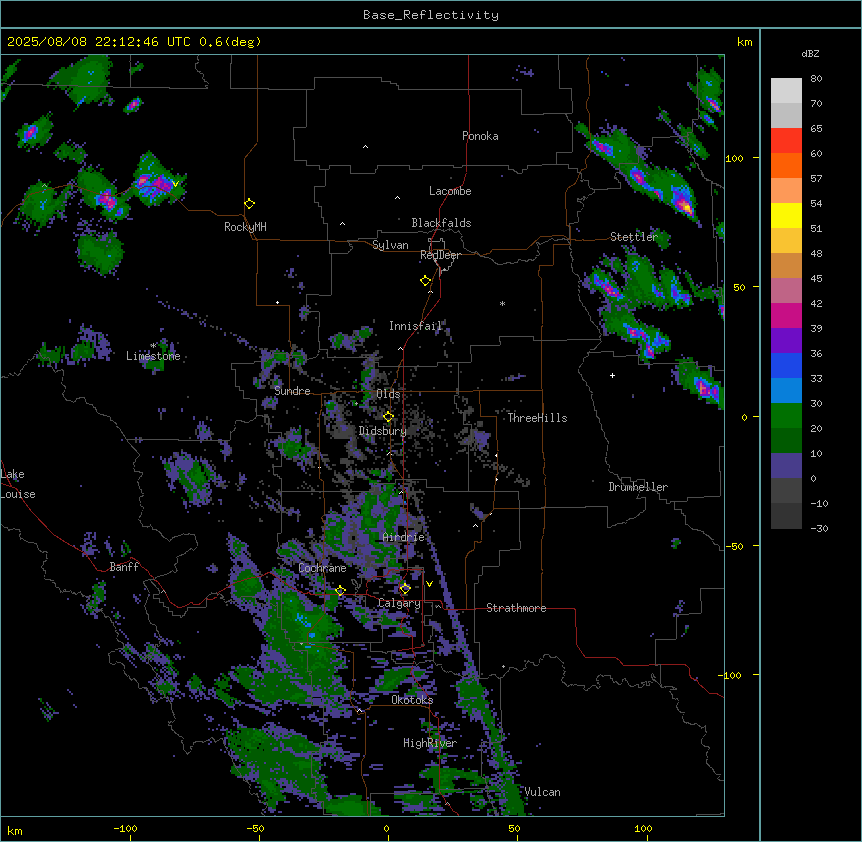Click the Calgary city label
862x842 pixels.
pyautogui.click(x=399, y=603)
